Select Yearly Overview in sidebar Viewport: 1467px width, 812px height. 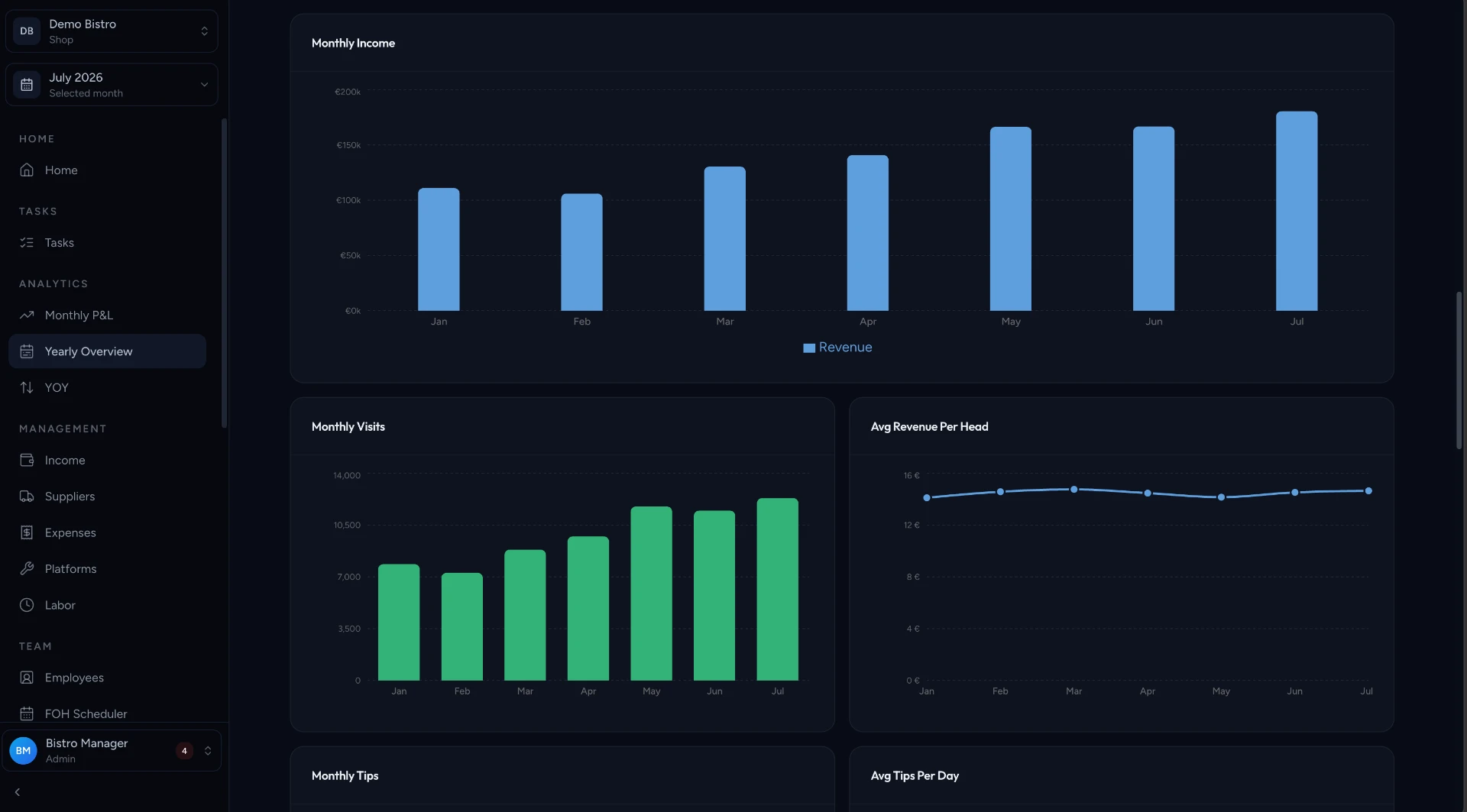coord(107,351)
